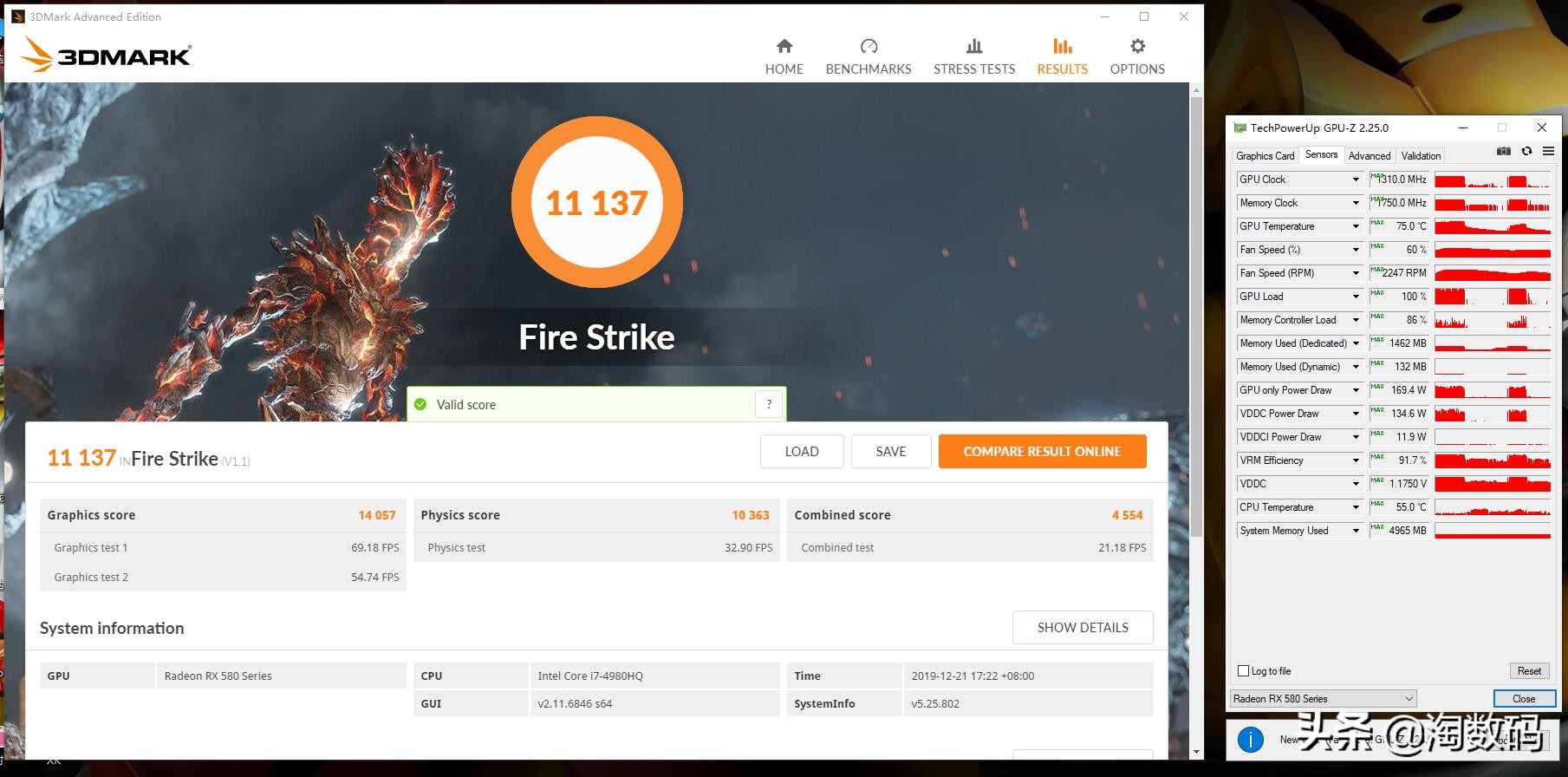This screenshot has width=1568, height=777.
Task: Open the STRESS TESTS section
Action: coord(974,57)
